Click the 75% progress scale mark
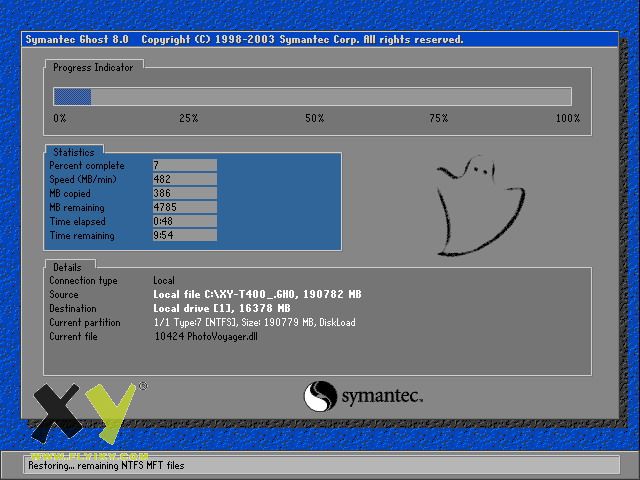The width and height of the screenshot is (640, 480). tap(439, 118)
